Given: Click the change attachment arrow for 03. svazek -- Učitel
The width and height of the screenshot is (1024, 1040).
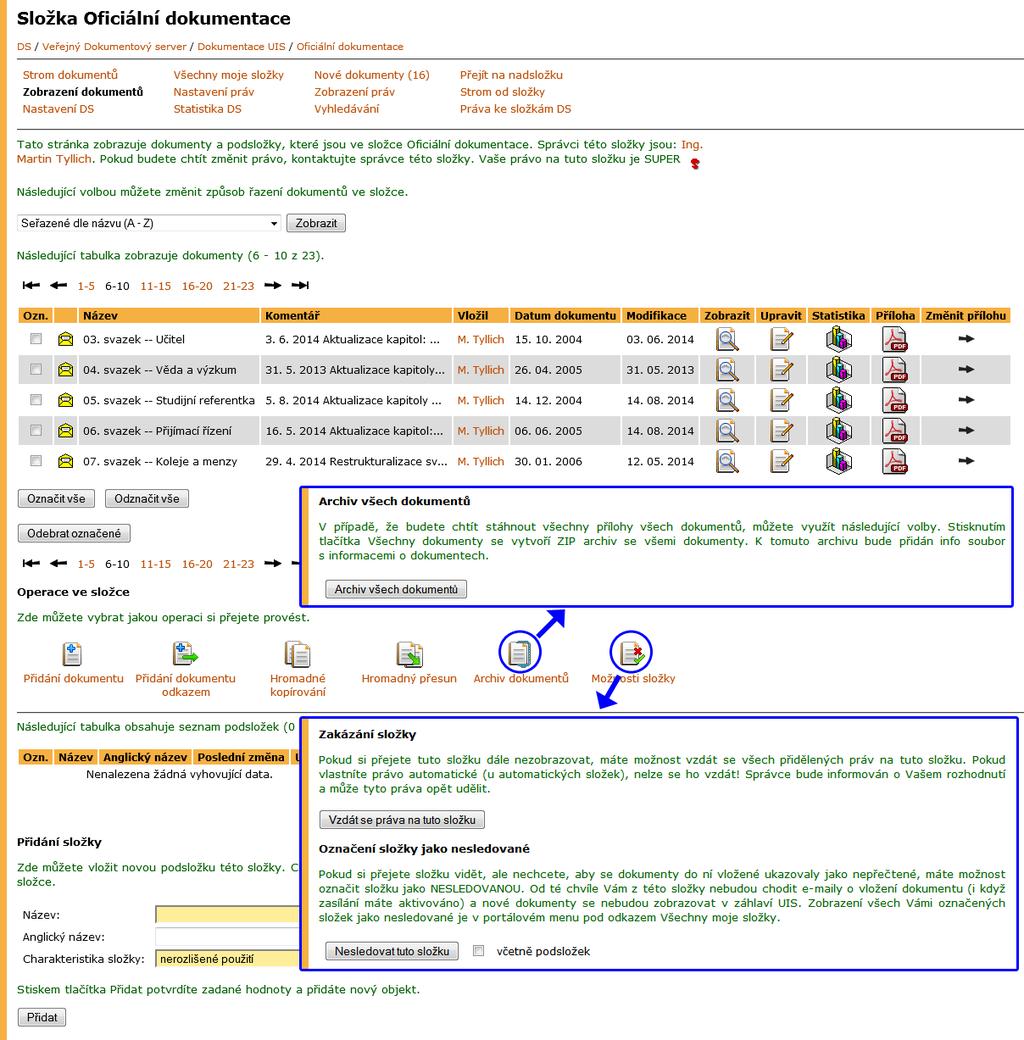Looking at the screenshot, I should (966, 339).
